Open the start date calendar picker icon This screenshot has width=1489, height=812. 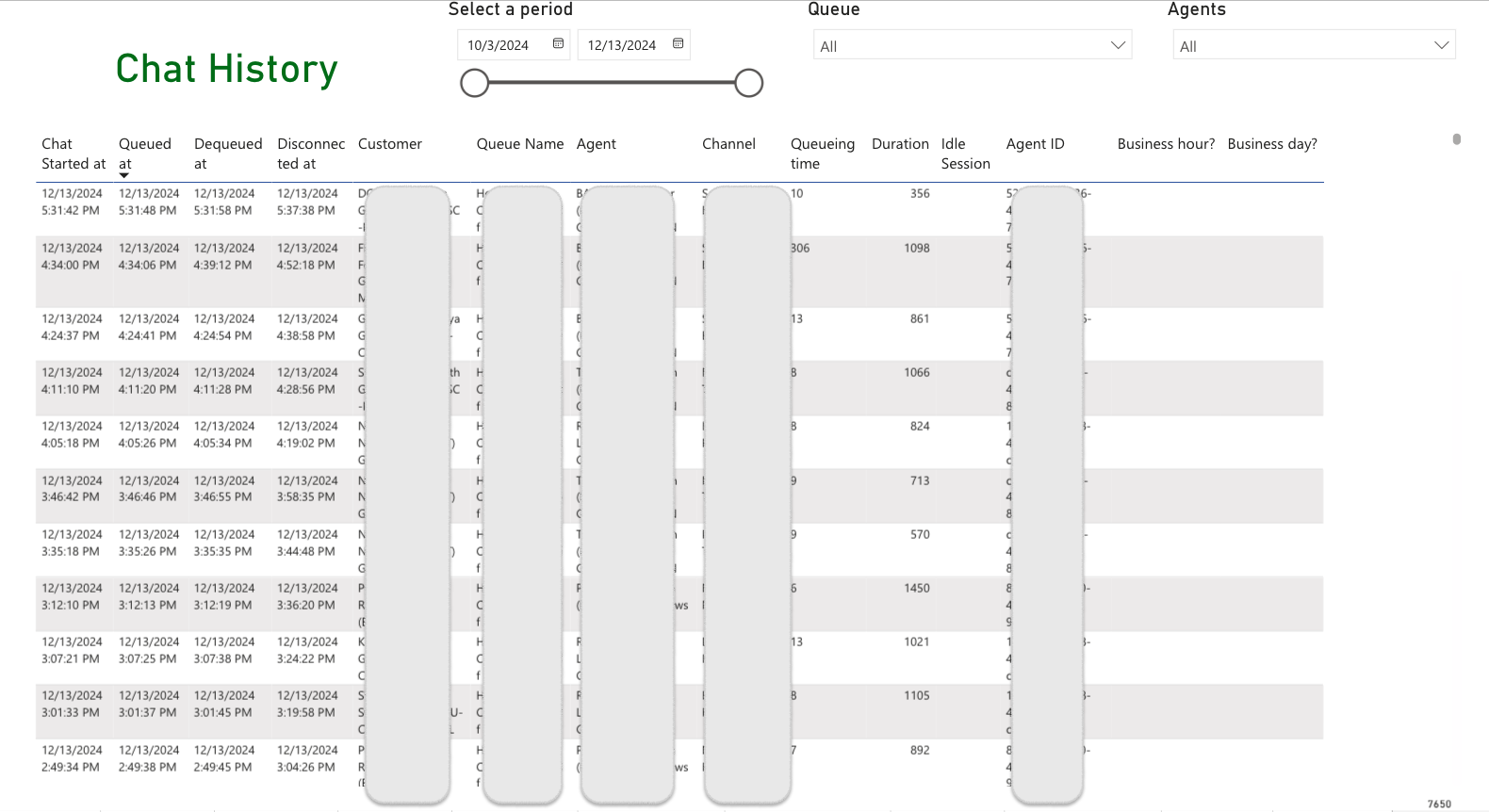point(558,44)
